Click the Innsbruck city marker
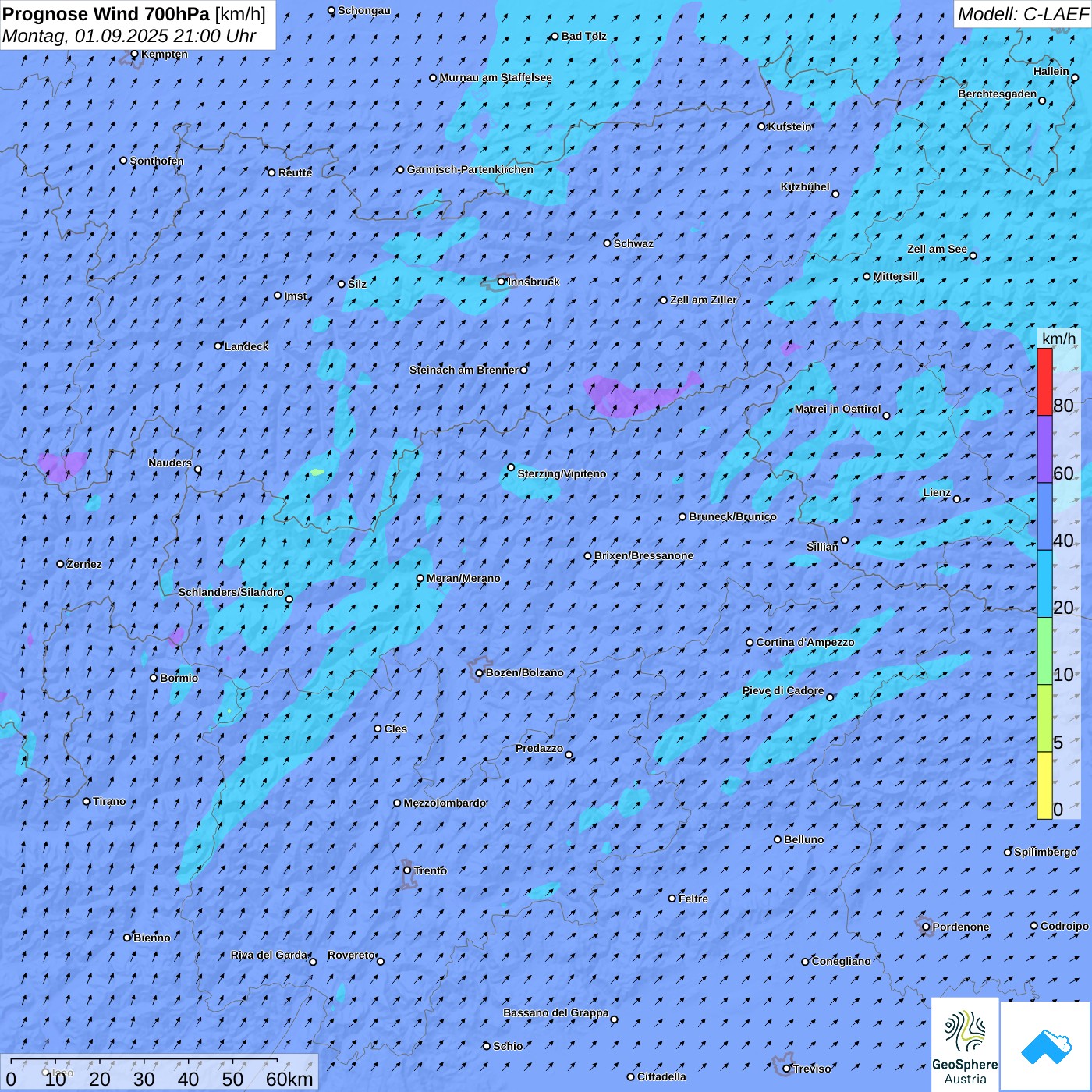 click(501, 282)
